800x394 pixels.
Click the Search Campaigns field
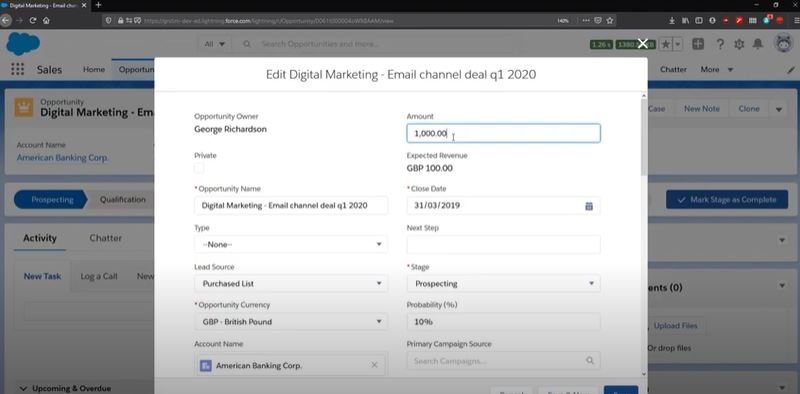pyautogui.click(x=503, y=361)
